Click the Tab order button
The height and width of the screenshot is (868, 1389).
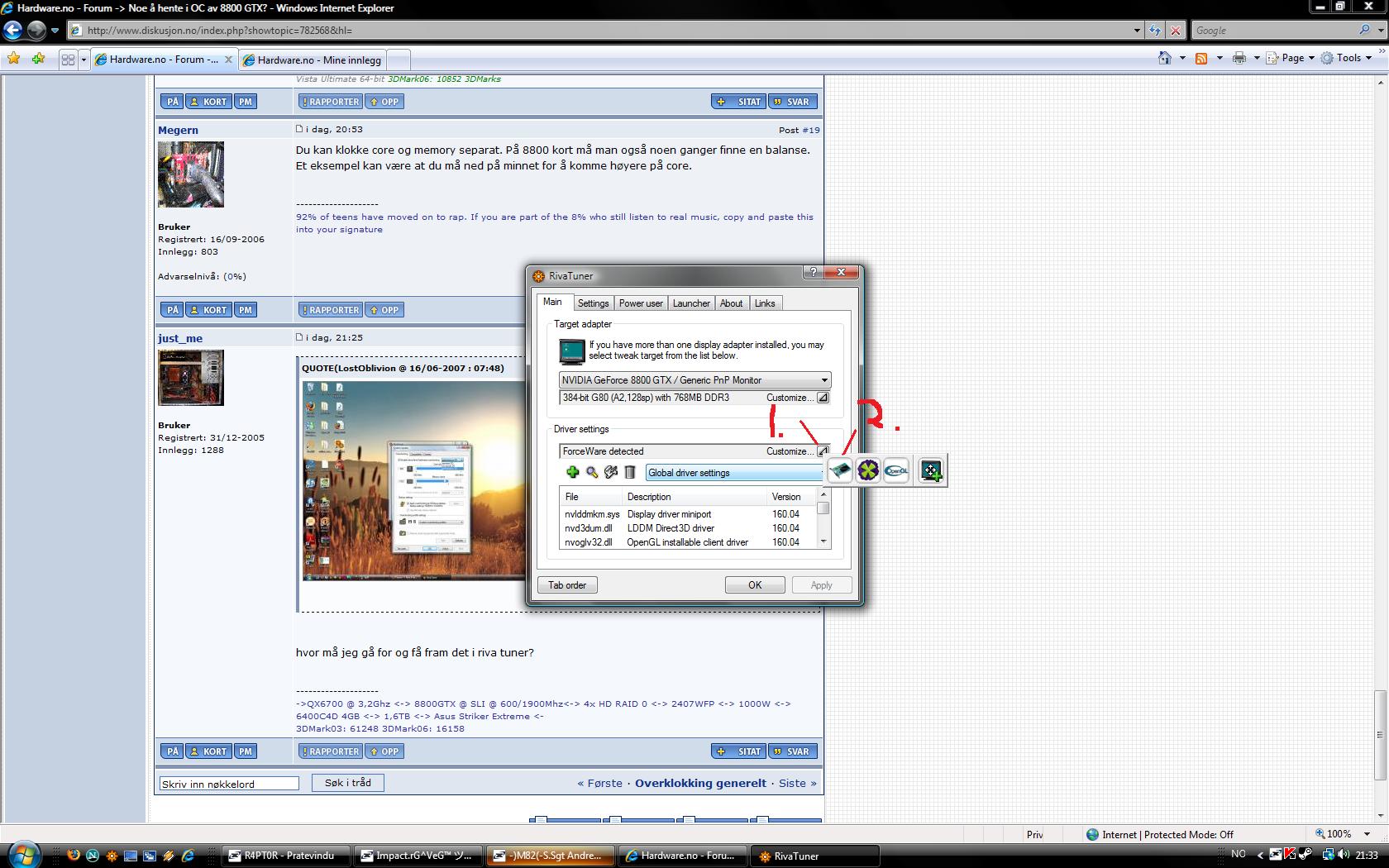coord(567,584)
